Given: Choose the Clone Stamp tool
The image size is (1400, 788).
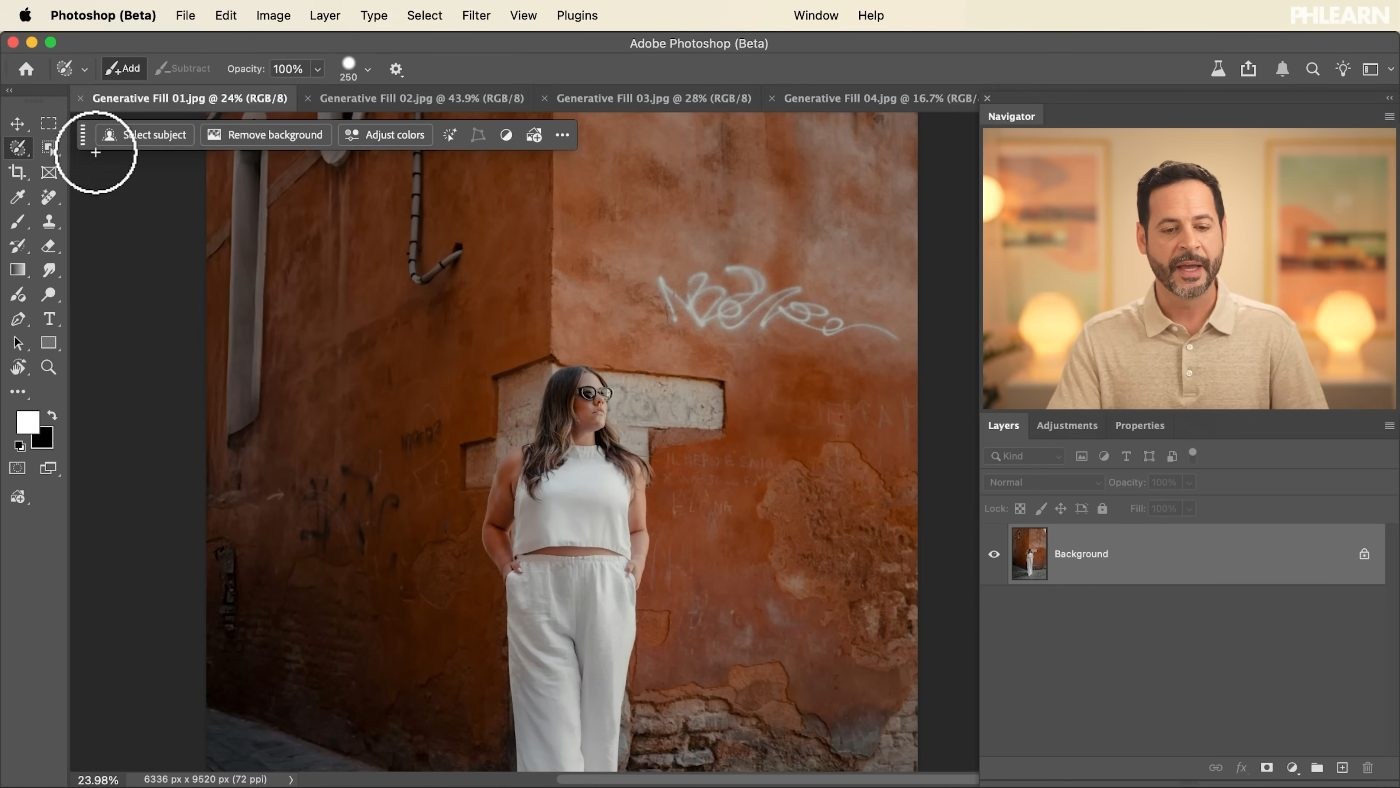Looking at the screenshot, I should coord(48,222).
